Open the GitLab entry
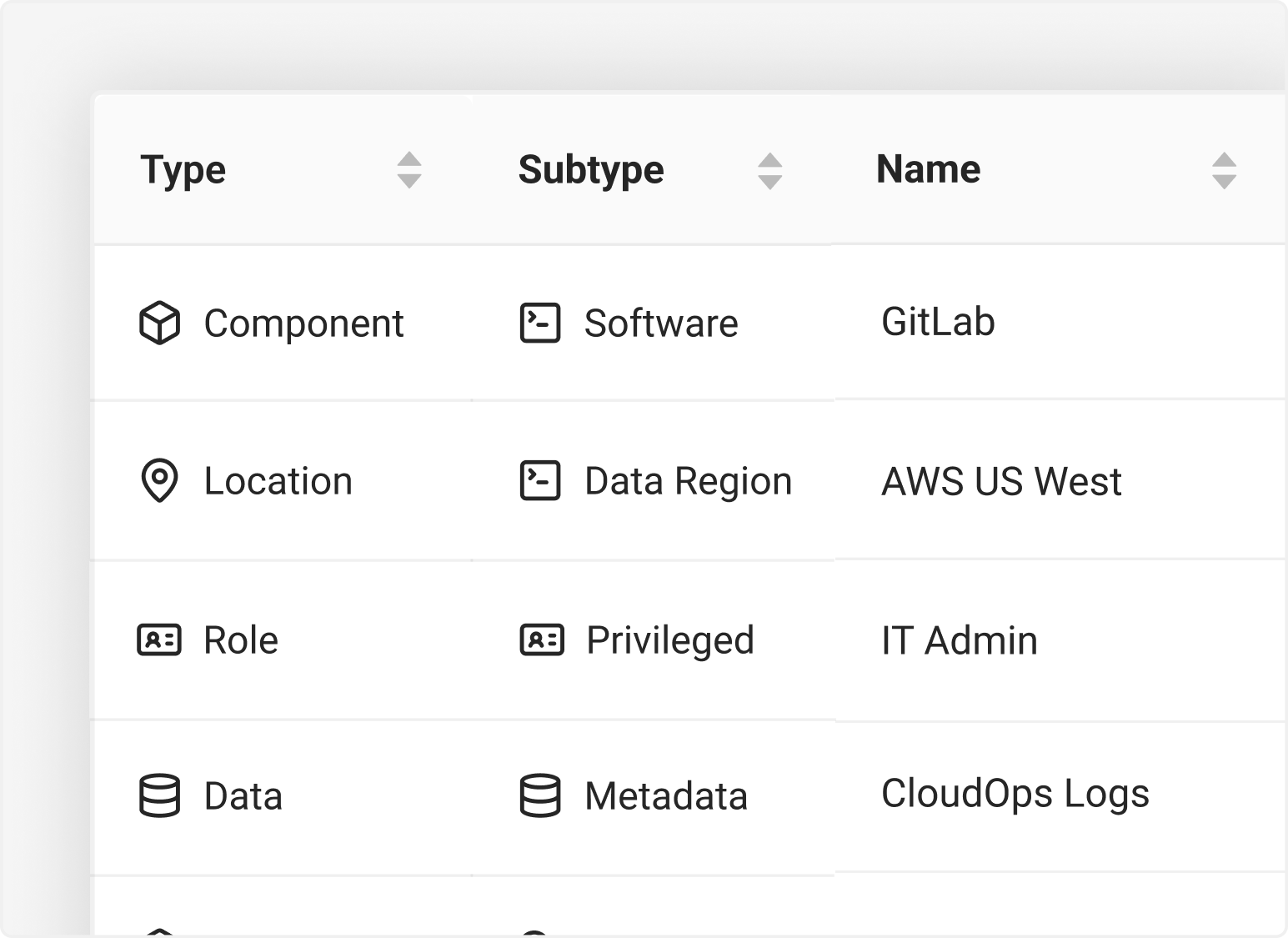Image resolution: width=1288 pixels, height=938 pixels. click(938, 322)
